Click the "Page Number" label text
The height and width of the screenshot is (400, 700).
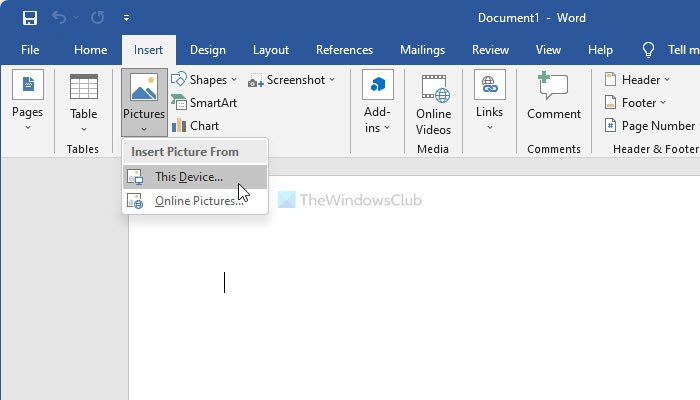click(658, 126)
